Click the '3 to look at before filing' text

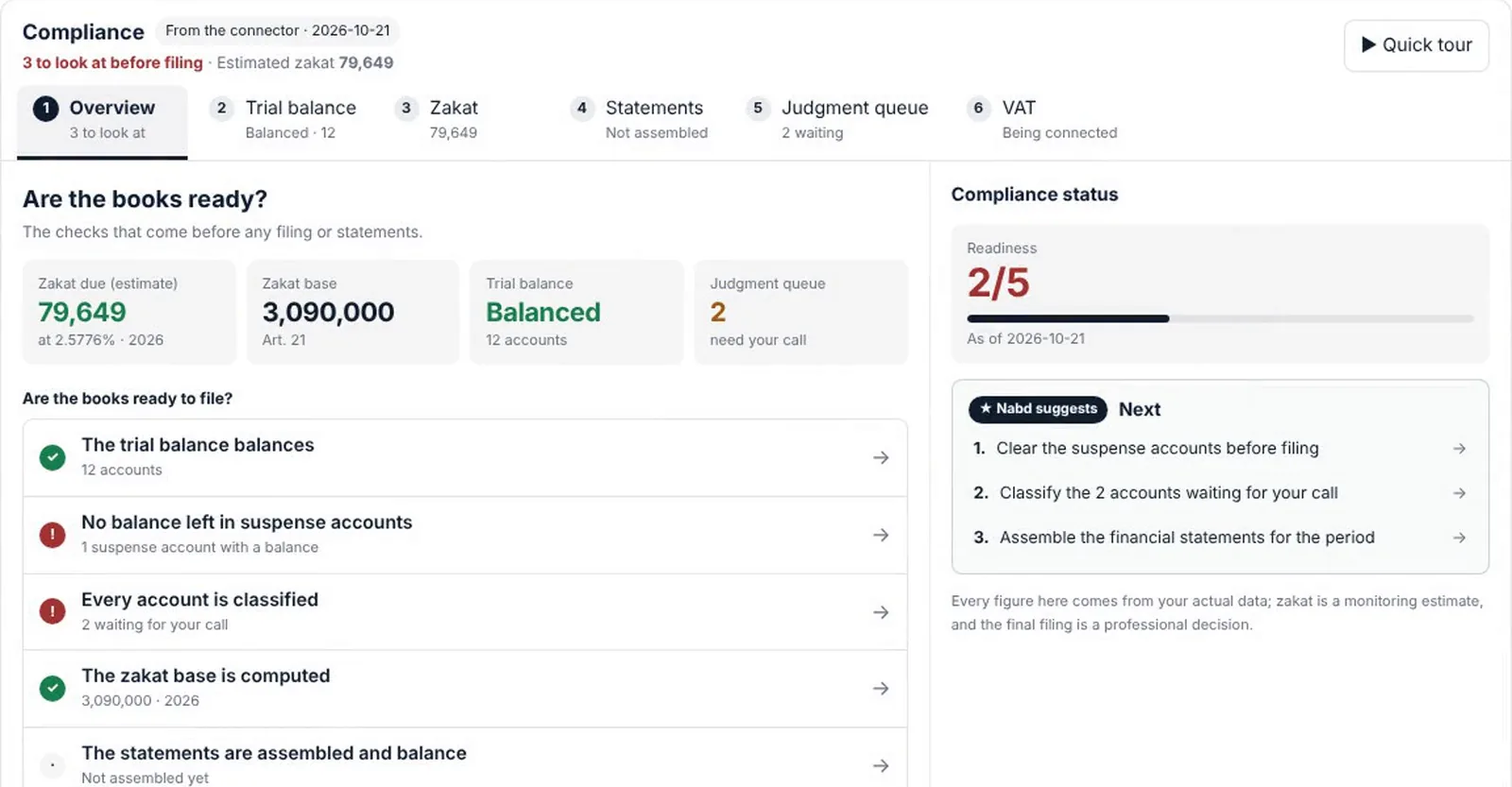point(112,62)
